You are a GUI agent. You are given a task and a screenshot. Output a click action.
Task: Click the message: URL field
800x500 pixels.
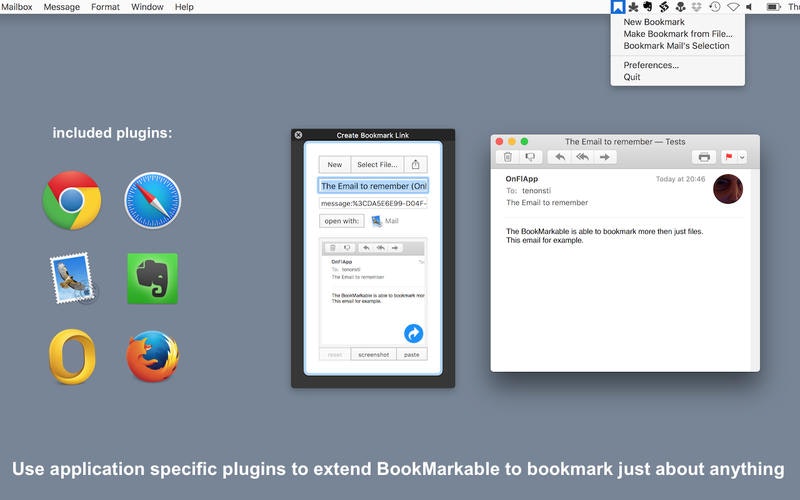point(373,203)
